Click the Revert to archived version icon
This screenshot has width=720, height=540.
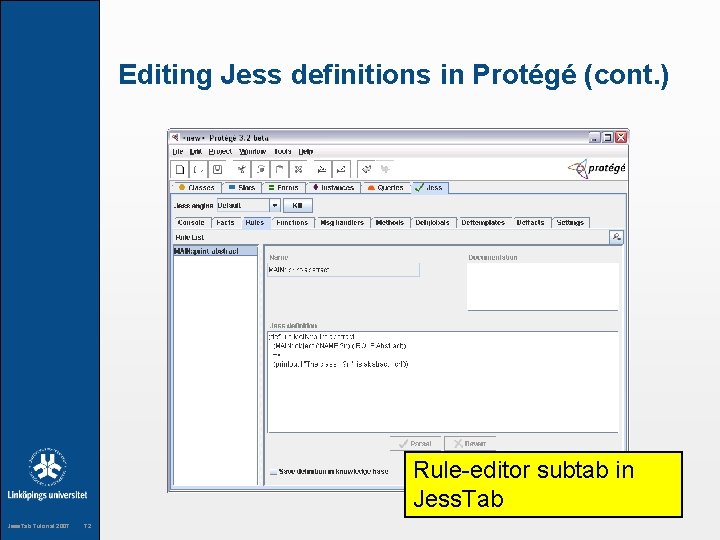341,169
